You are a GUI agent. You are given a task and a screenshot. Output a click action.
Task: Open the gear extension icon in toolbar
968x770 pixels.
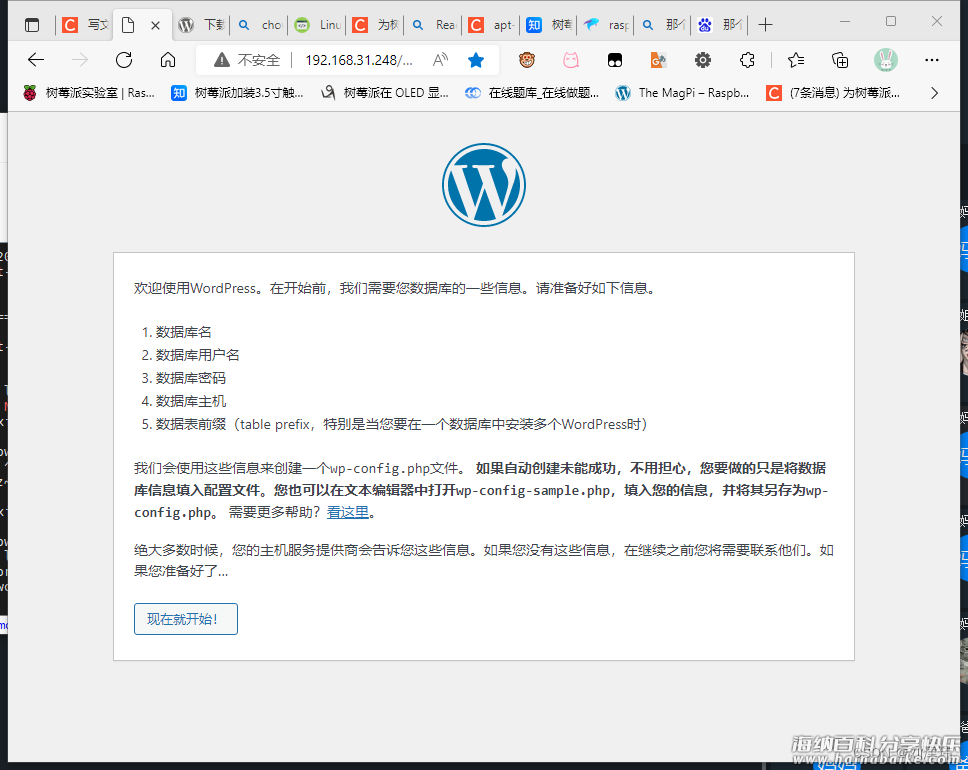click(x=703, y=60)
